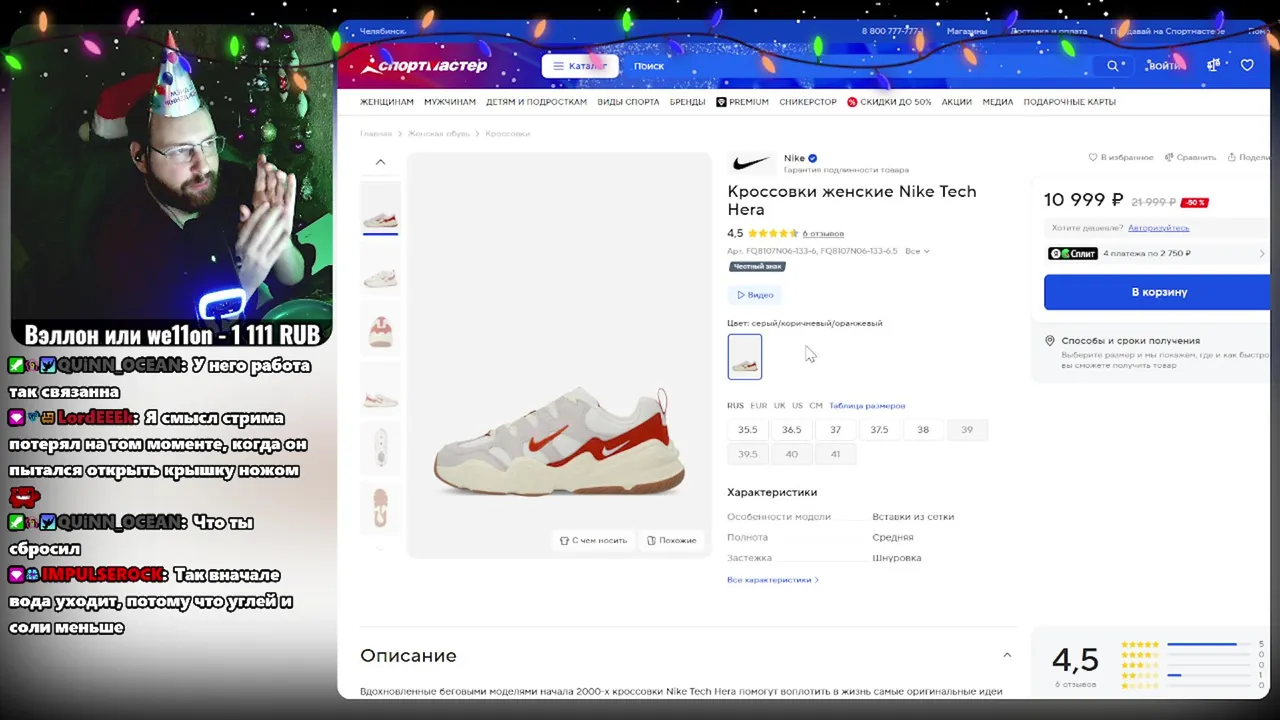Play the product Видео
This screenshot has width=1280, height=720.
coord(755,295)
